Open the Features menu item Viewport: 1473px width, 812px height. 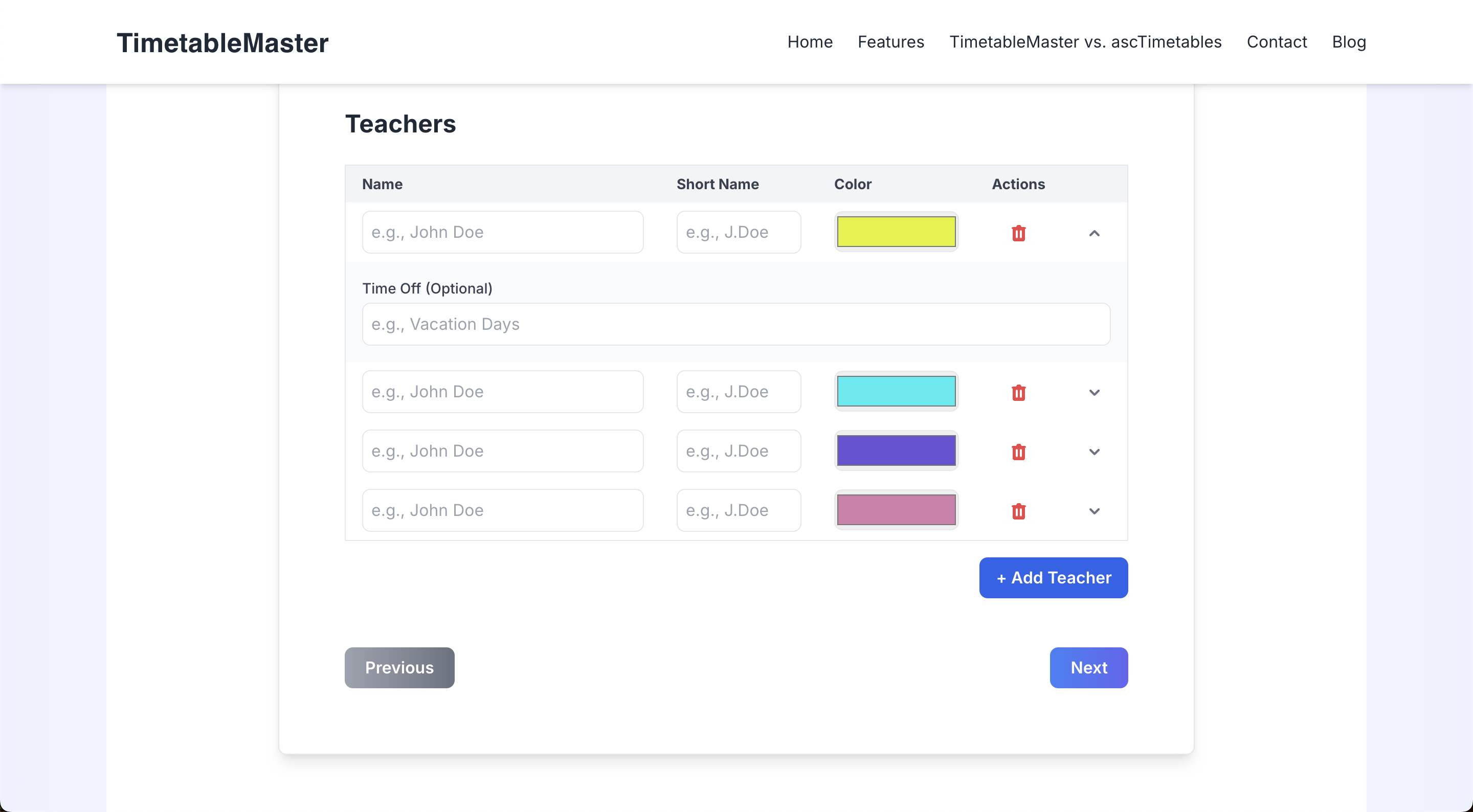[x=890, y=42]
